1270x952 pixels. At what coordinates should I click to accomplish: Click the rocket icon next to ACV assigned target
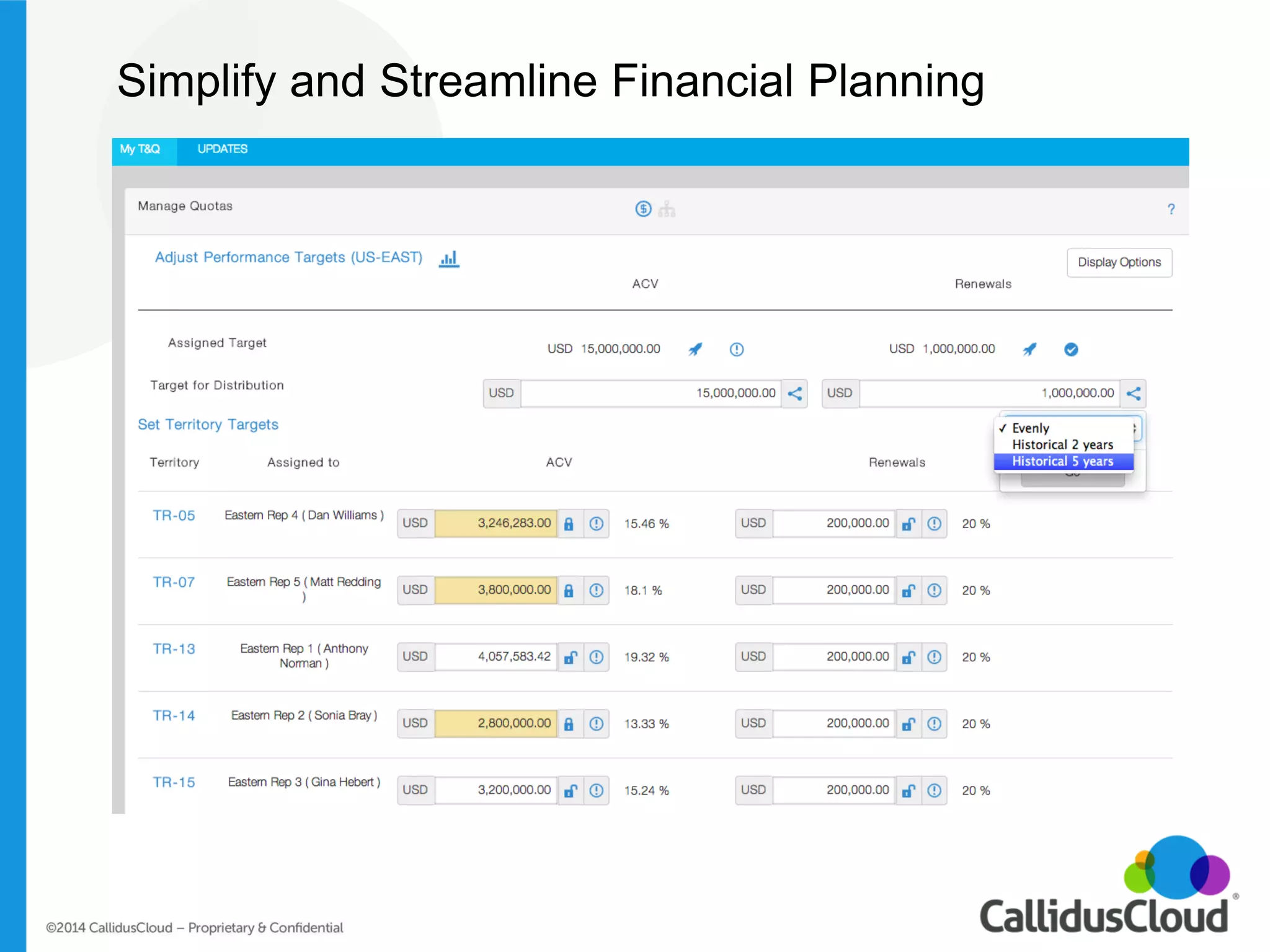click(695, 350)
